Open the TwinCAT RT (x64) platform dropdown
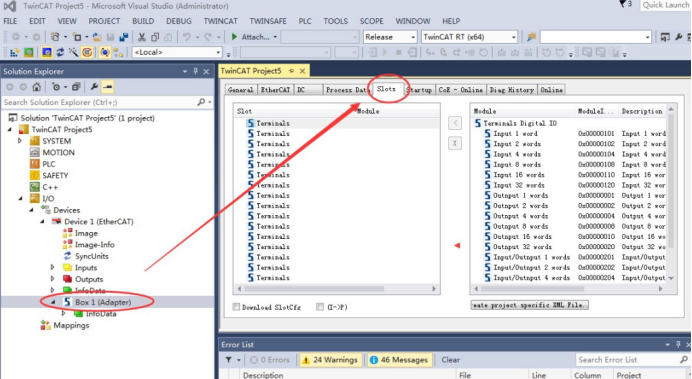The width and height of the screenshot is (692, 379). (x=470, y=37)
